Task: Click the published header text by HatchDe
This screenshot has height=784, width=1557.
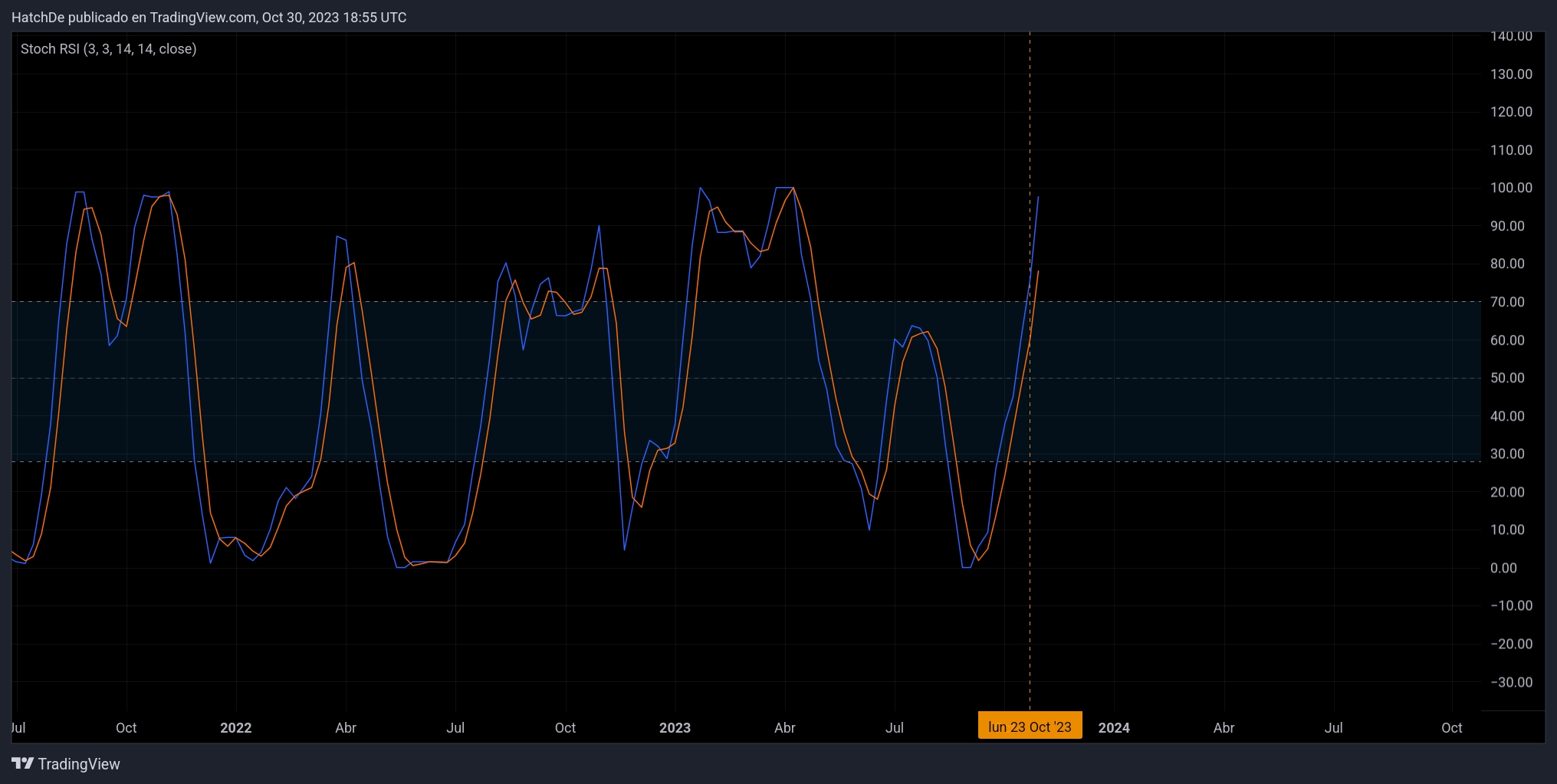Action: (209, 17)
